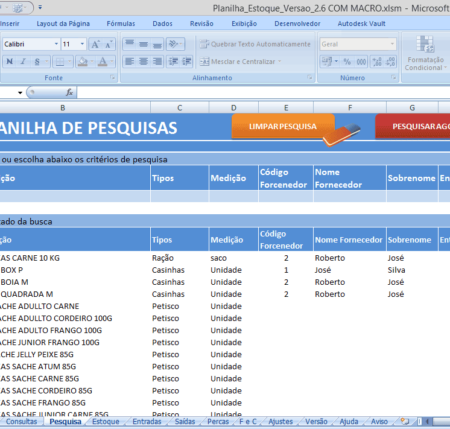
Task: Open the Autodesk Vault tab
Action: (361, 24)
